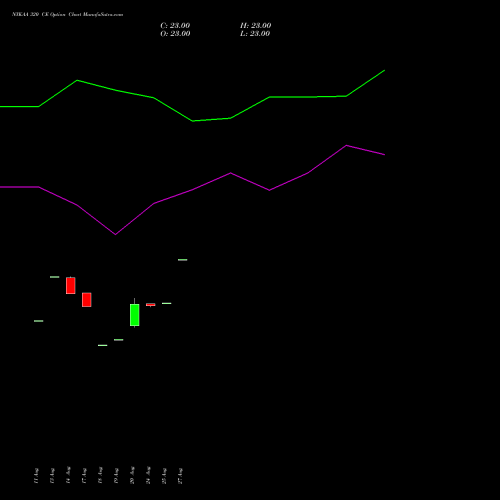The width and height of the screenshot is (500, 500).
Task: Click the green indicator line's final peak
Action: [385, 70]
